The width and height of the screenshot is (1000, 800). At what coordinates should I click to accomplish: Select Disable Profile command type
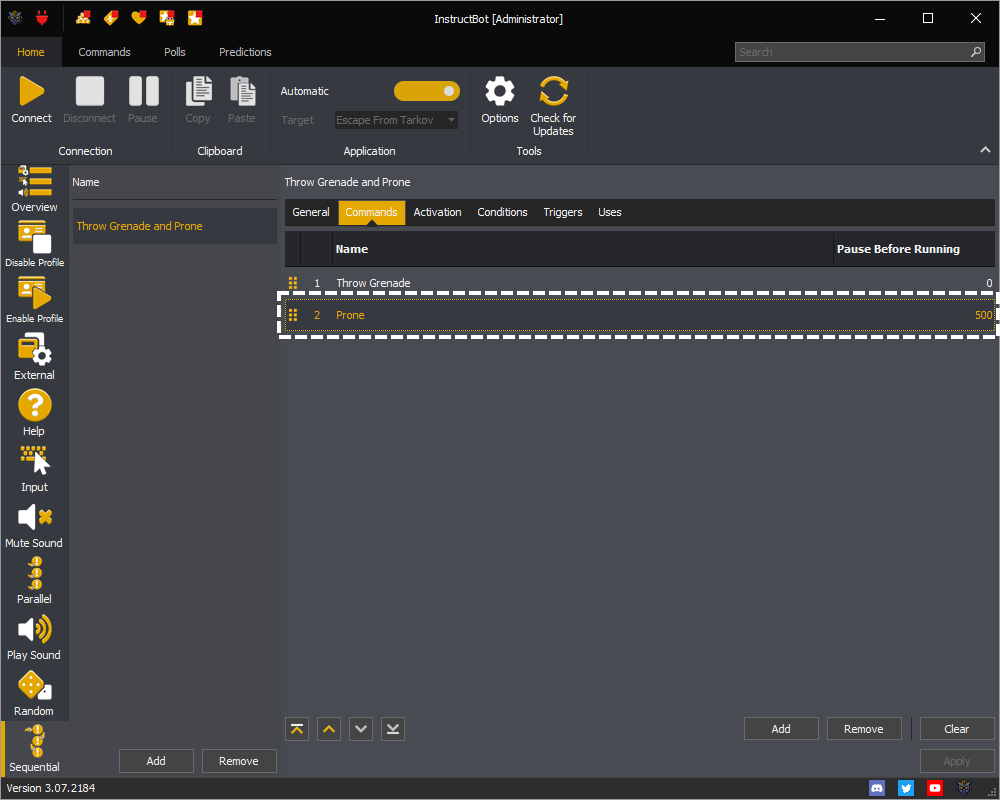(x=34, y=244)
